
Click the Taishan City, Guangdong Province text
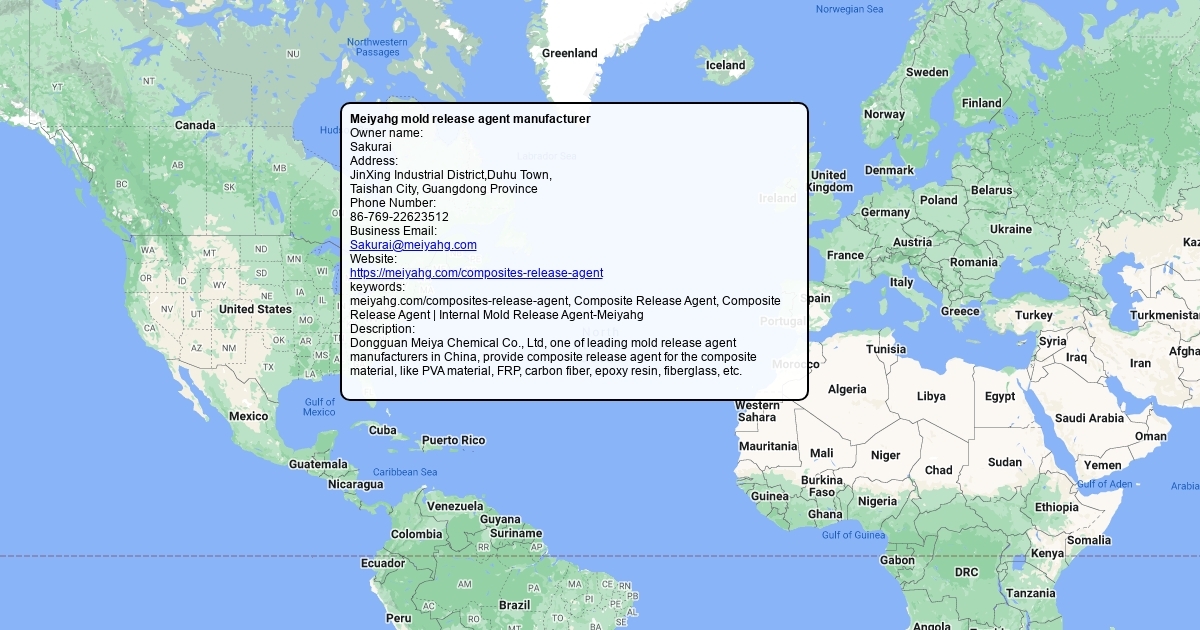(x=444, y=189)
